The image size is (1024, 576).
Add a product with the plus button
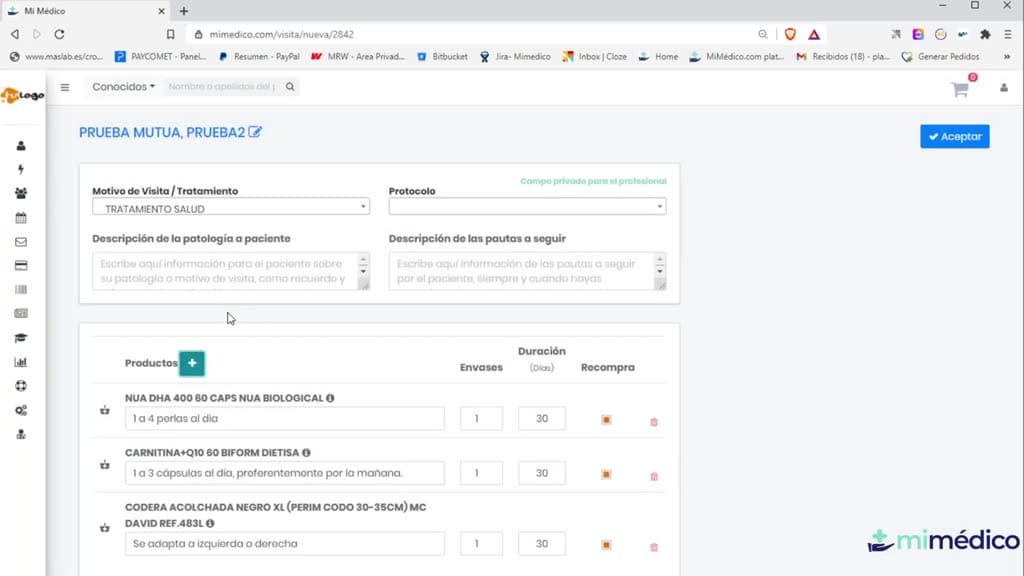tap(192, 363)
